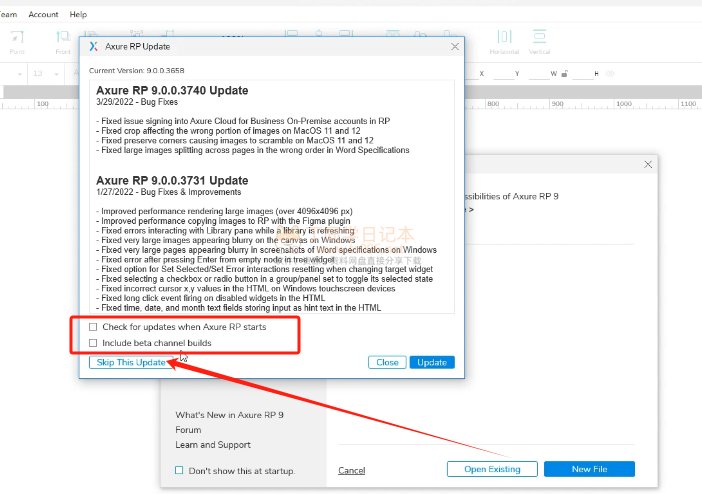Viewport: 702px width, 494px height.
Task: Click Open Existing in welcome window
Action: coord(492,469)
